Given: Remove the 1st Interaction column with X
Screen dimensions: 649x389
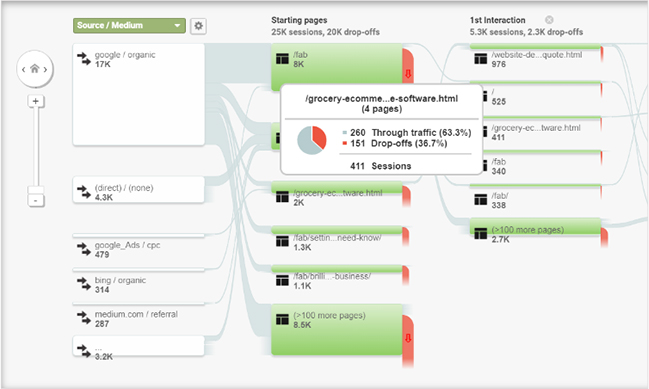Looking at the screenshot, I should point(549,20).
